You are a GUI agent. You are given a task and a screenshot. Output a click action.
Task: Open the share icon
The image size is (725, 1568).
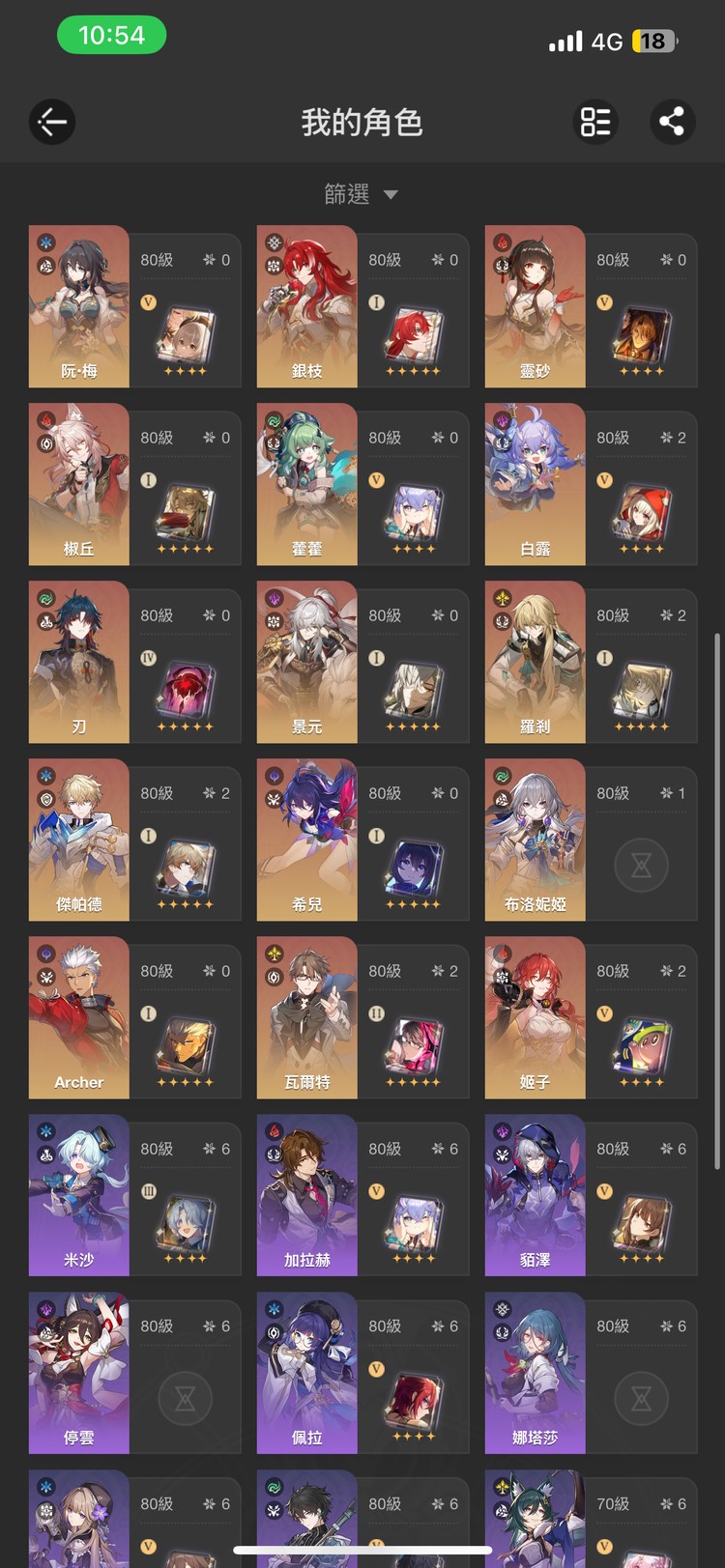point(672,122)
